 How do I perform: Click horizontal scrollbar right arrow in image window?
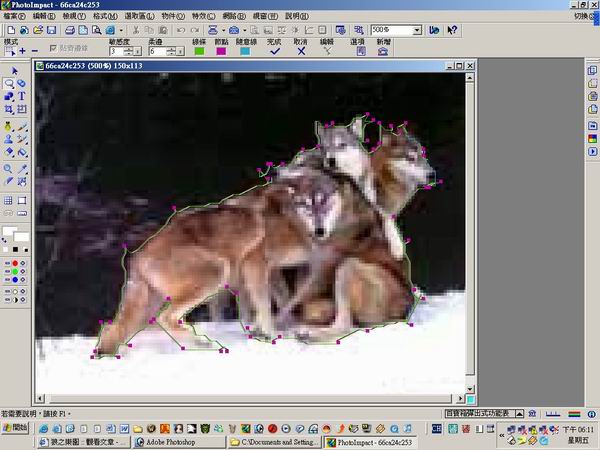click(460, 399)
